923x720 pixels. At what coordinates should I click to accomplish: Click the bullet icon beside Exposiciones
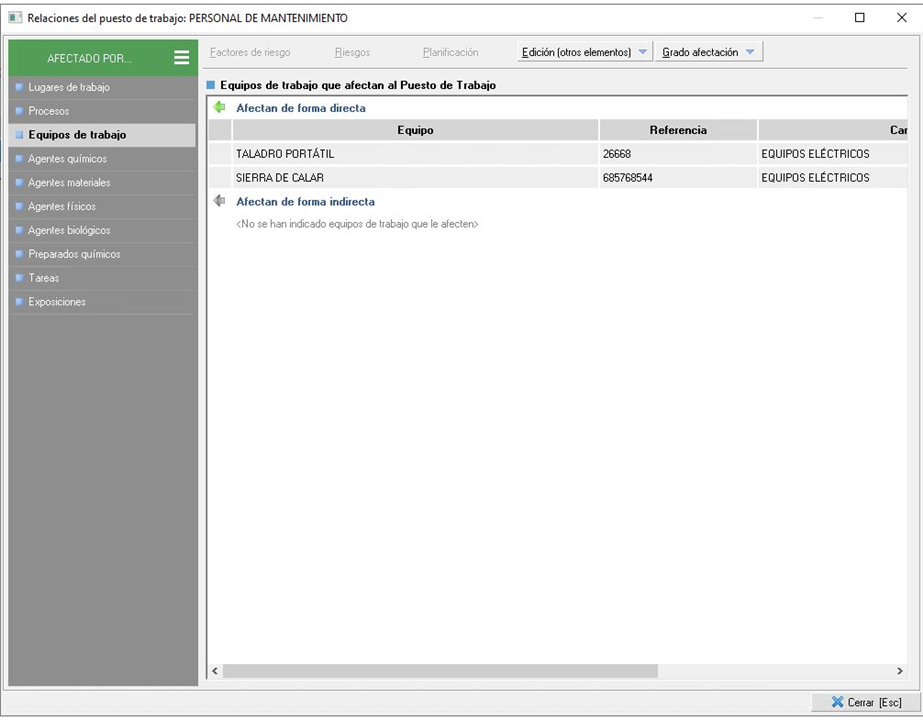pos(19,302)
